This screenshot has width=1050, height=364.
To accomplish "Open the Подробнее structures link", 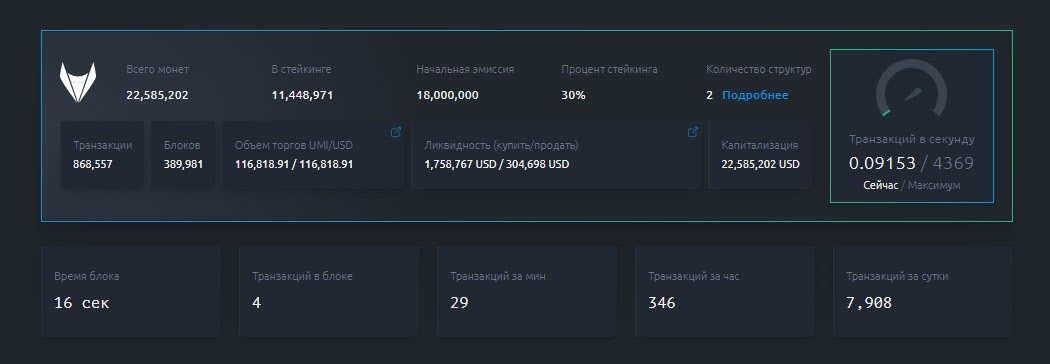I will (755, 95).
